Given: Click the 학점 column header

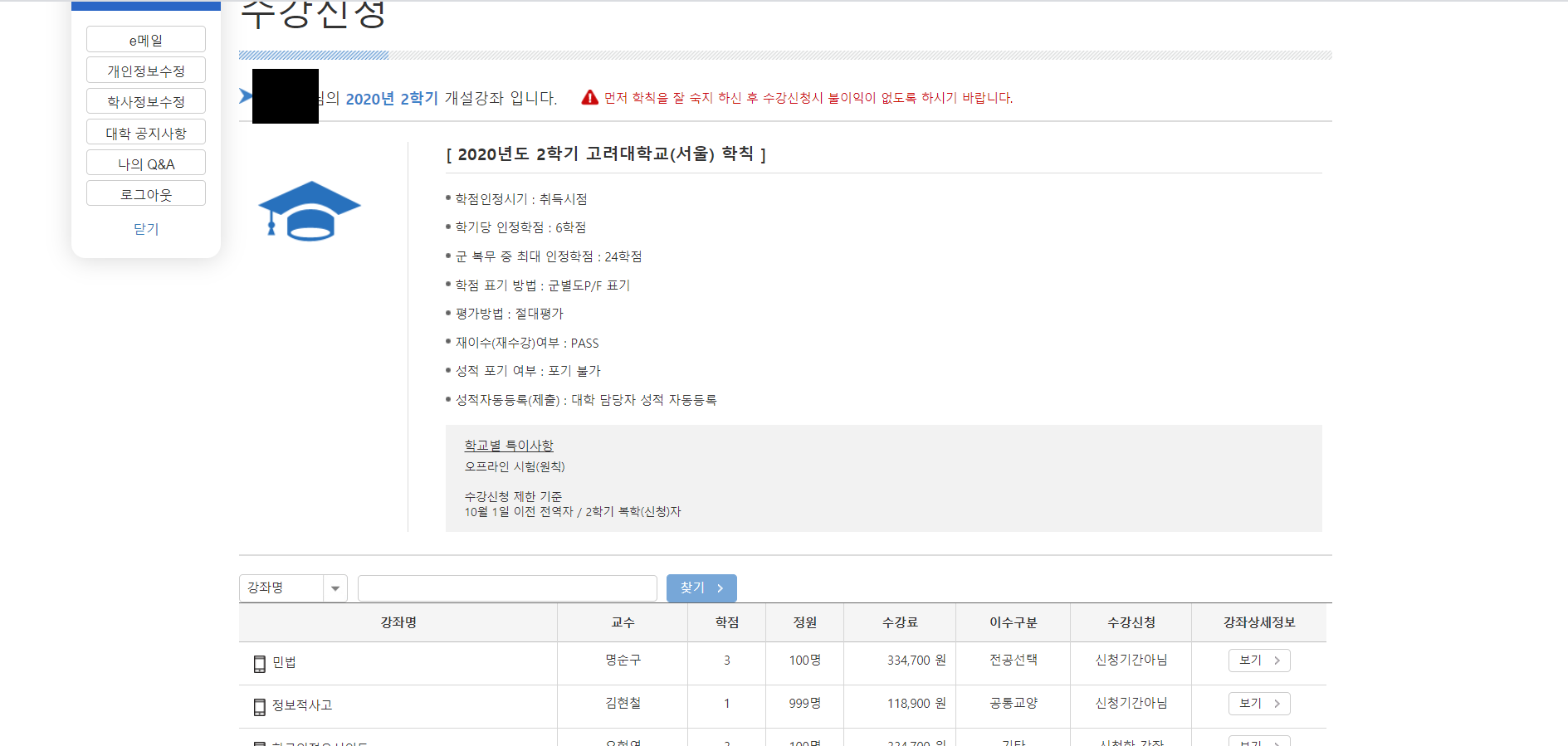Looking at the screenshot, I should pos(727,622).
